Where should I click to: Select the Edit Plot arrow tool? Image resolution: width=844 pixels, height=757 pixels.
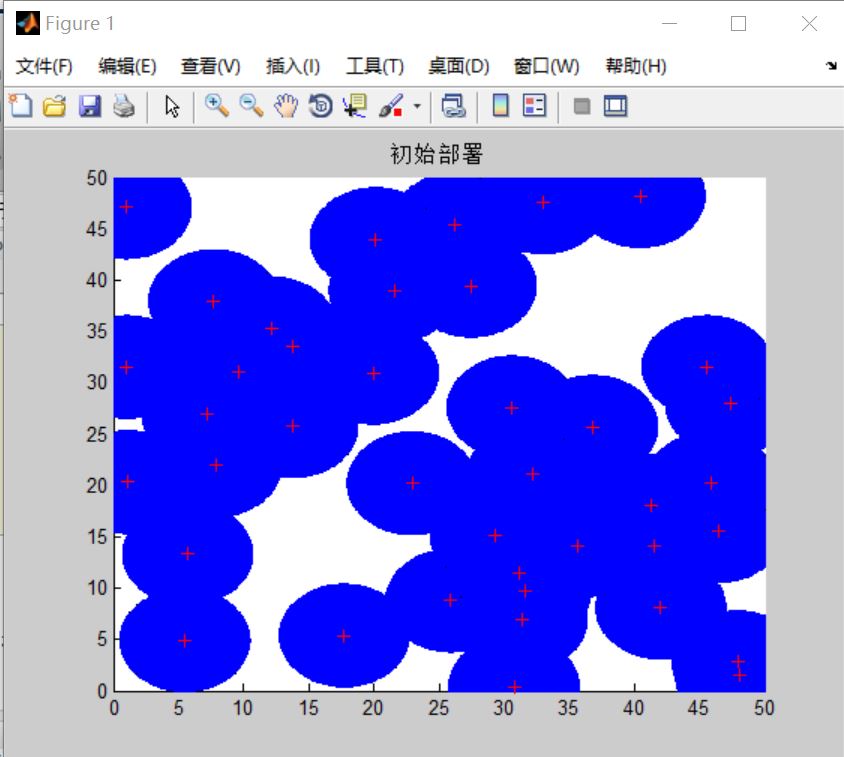click(x=172, y=106)
